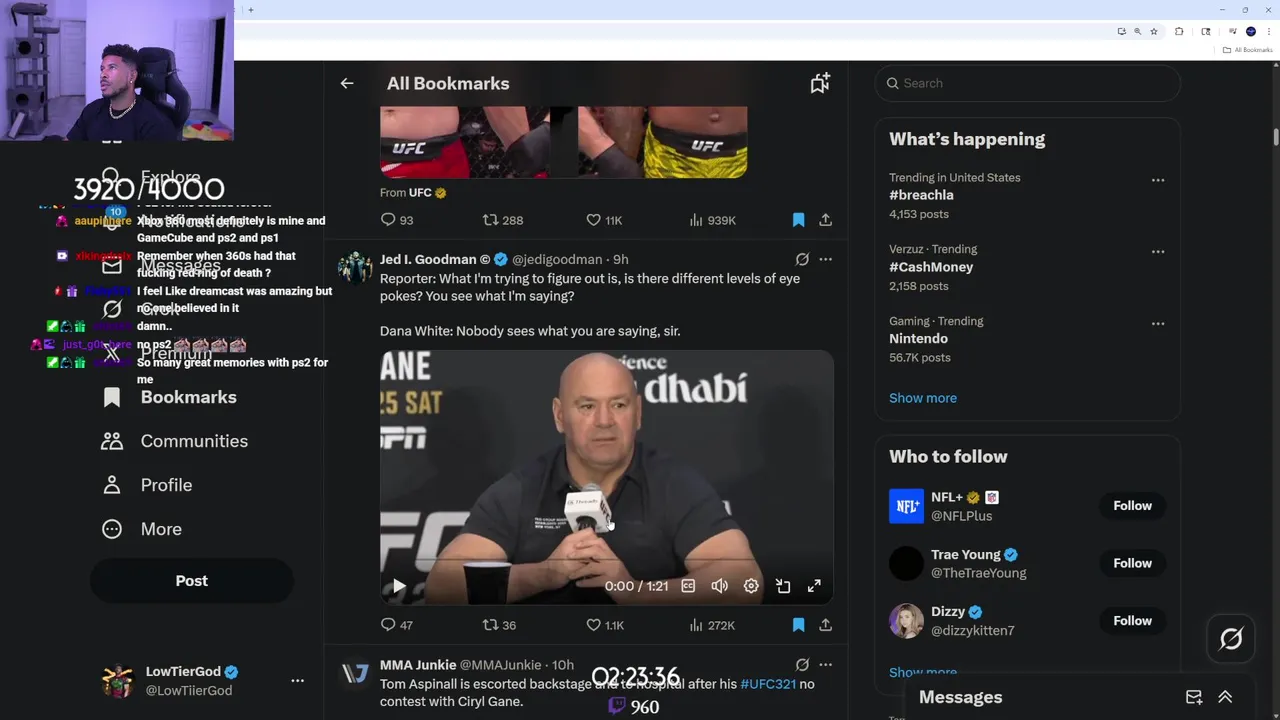
Task: Open Grok icon on MMA Junkie post
Action: (x=802, y=664)
